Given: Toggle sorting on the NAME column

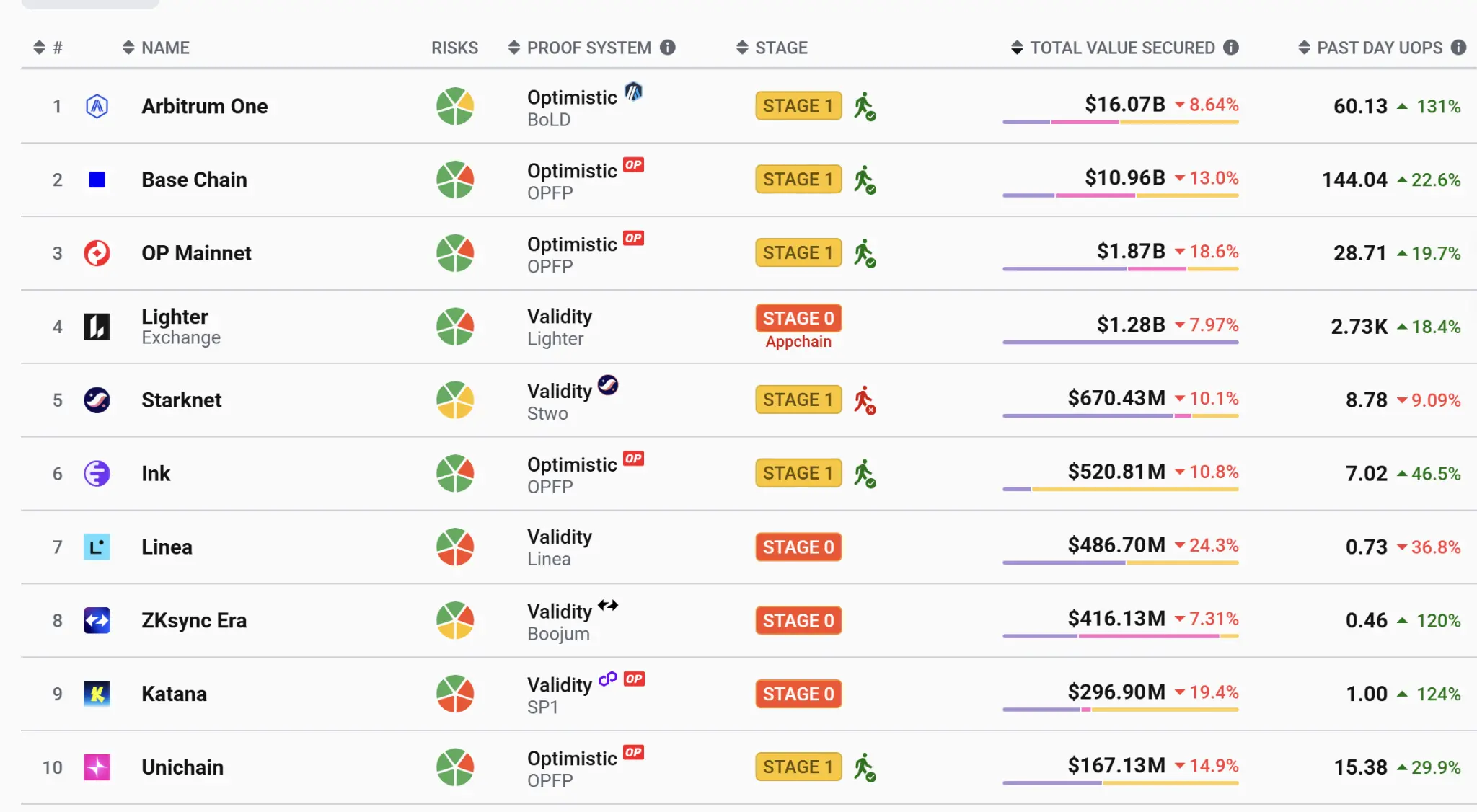Looking at the screenshot, I should click(x=128, y=48).
